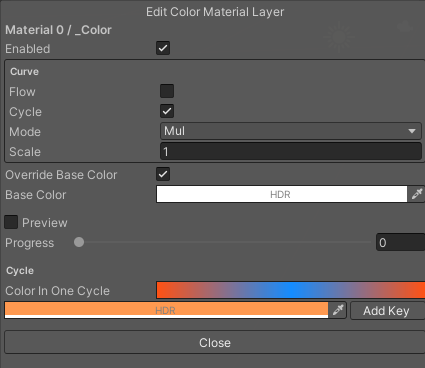
Task: Click the Progress label
Action: point(30,243)
